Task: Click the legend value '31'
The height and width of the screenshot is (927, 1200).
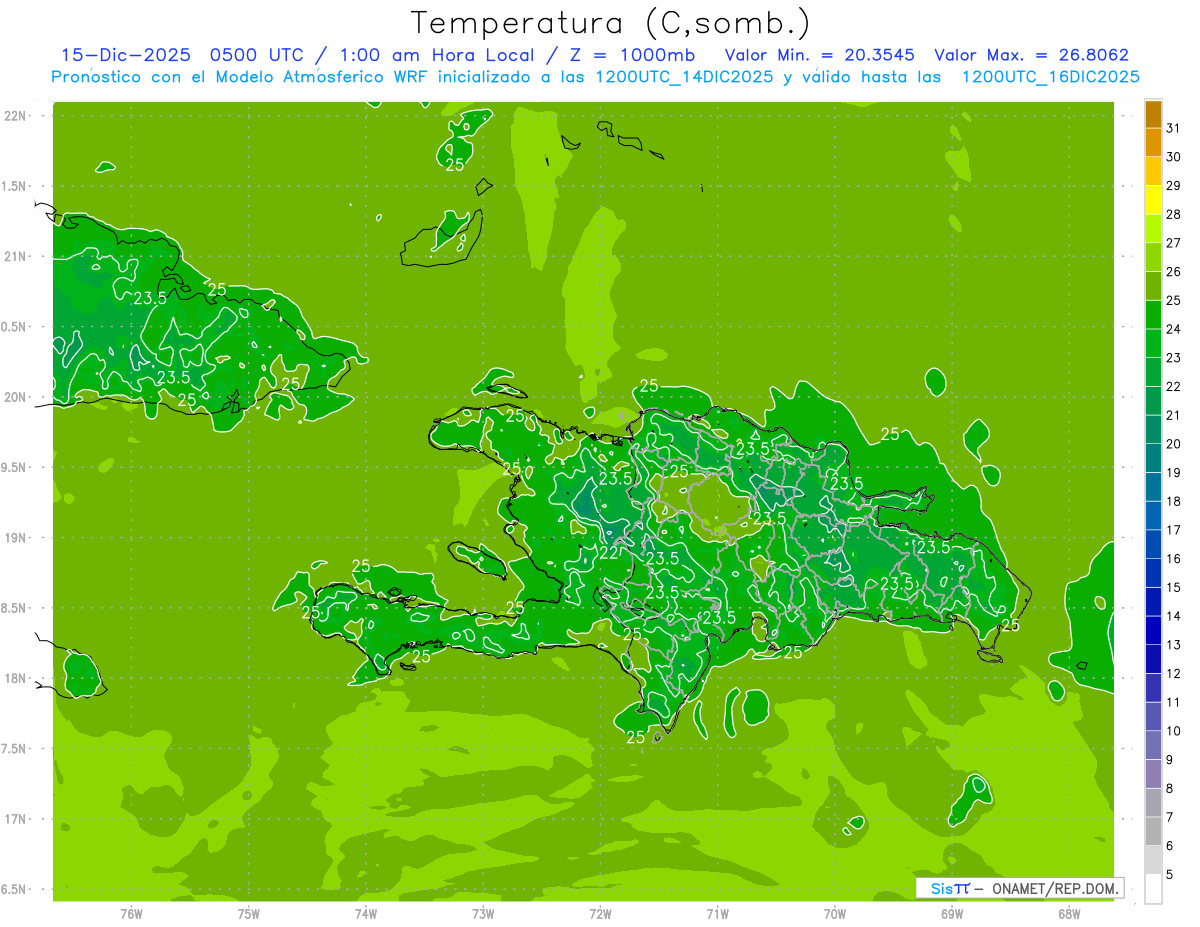Action: point(1174,128)
